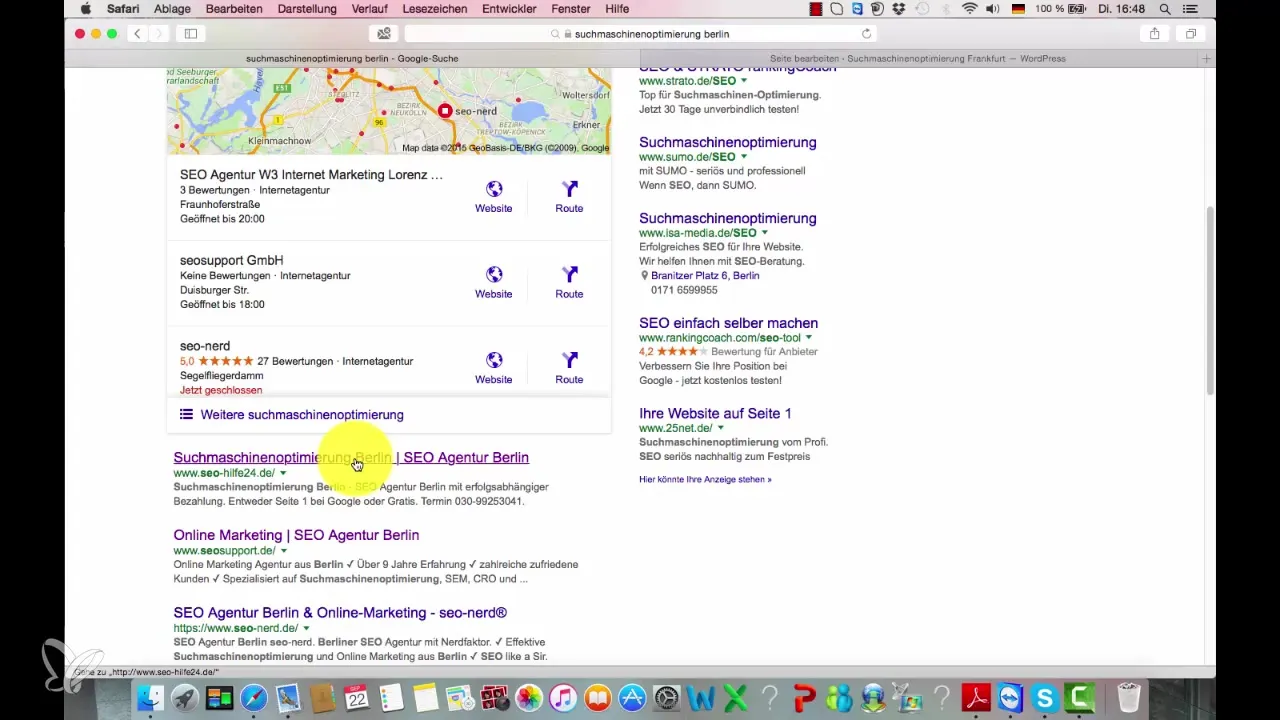The image size is (1280, 720).
Task: Launch Microsoft Excel from Dock
Action: [x=735, y=697]
